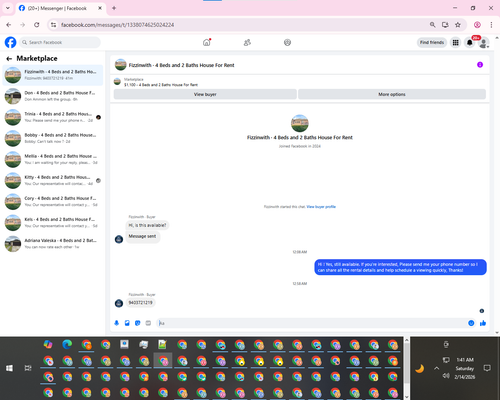Image resolution: width=500 pixels, height=400 pixels.
Task: Go back using the Marketplace back arrow
Action: (9, 59)
